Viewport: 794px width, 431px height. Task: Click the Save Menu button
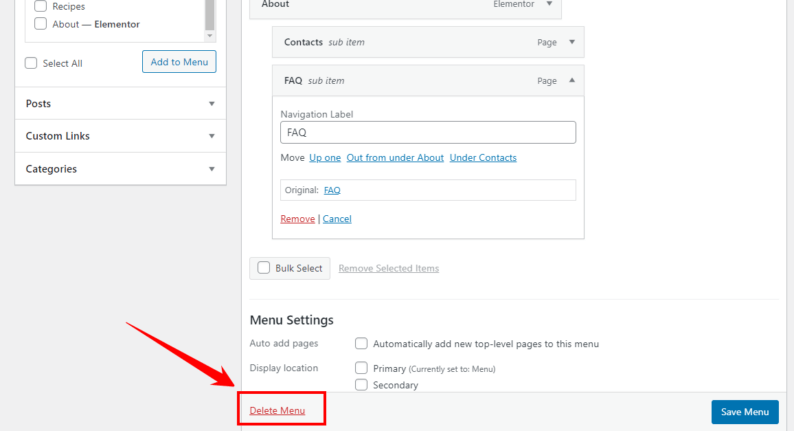pyautogui.click(x=745, y=412)
